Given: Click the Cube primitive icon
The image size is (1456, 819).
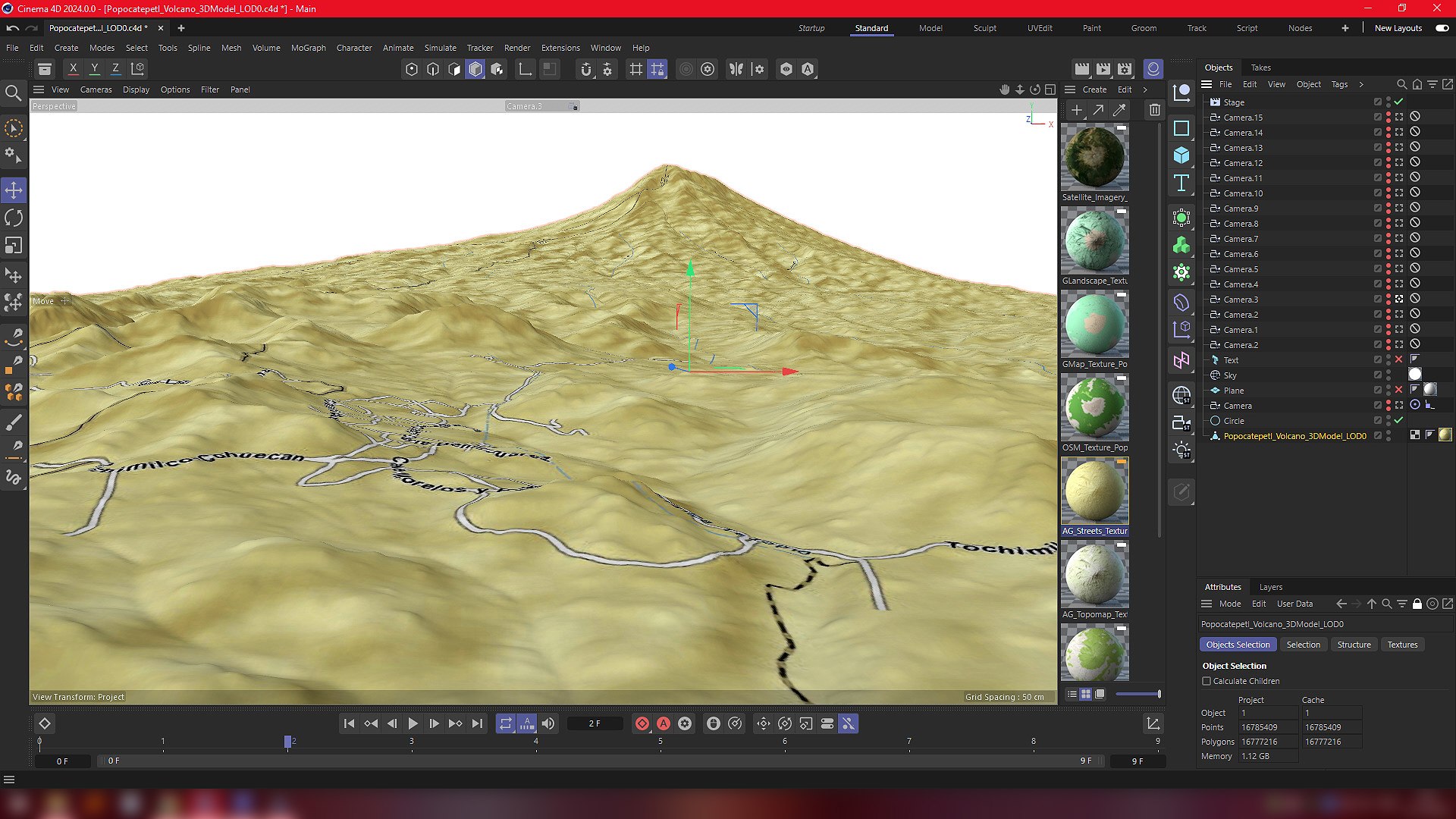Looking at the screenshot, I should [x=1181, y=155].
